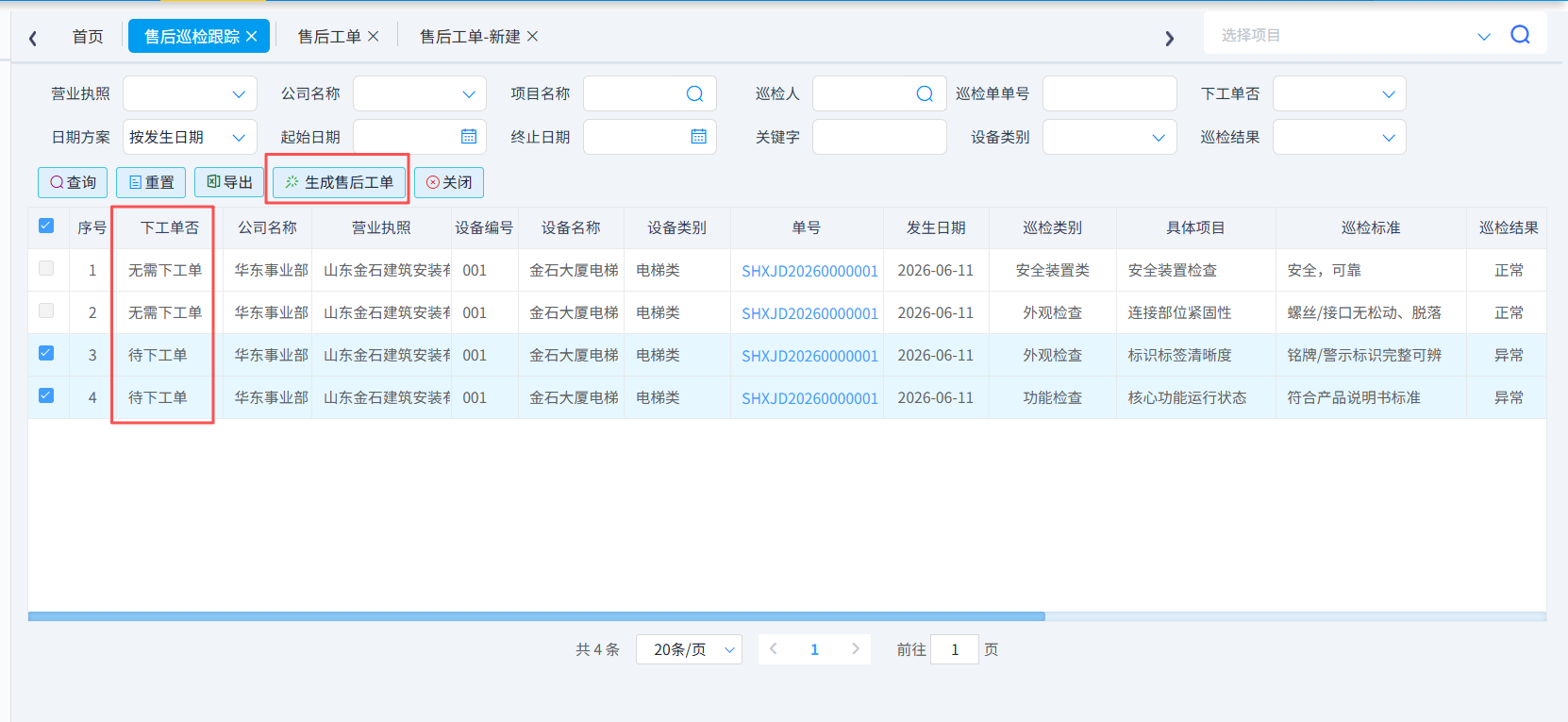Click the 生成售后工单 button

[x=340, y=182]
